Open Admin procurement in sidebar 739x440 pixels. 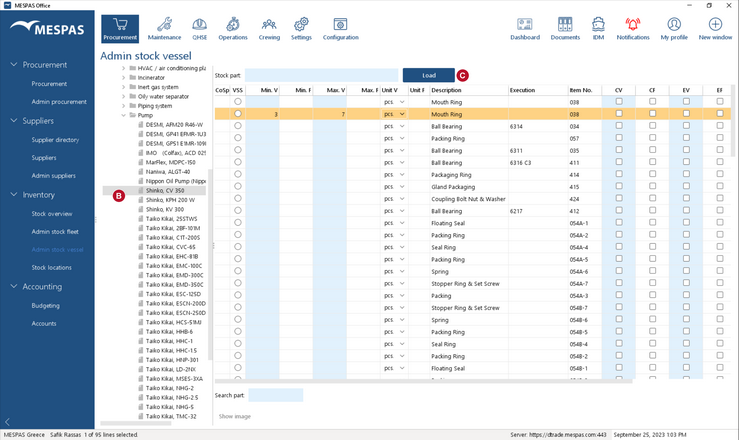(59, 102)
